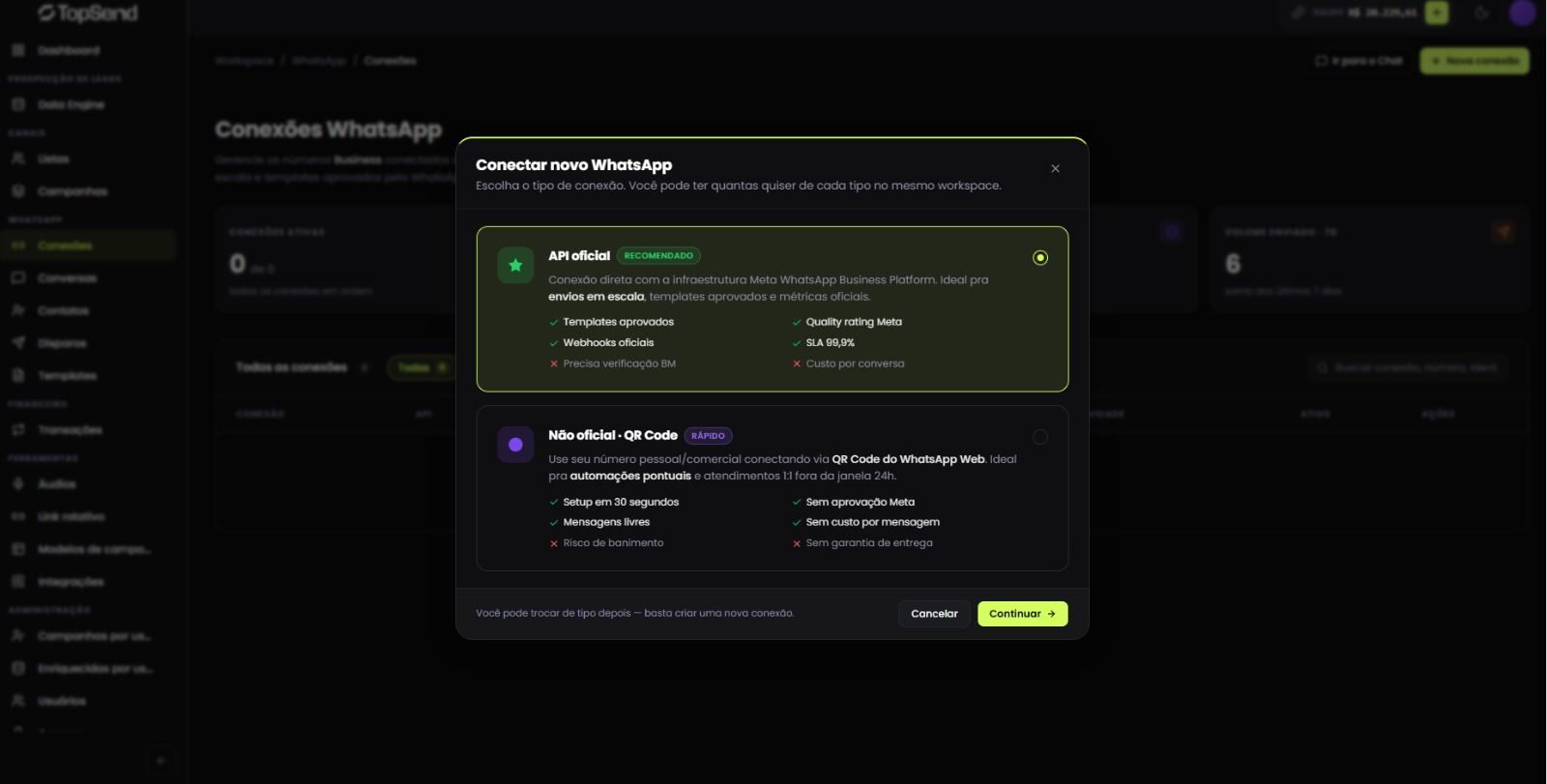The width and height of the screenshot is (1547, 784).
Task: Click the 'SLA 99,9%' text
Action: [x=831, y=342]
